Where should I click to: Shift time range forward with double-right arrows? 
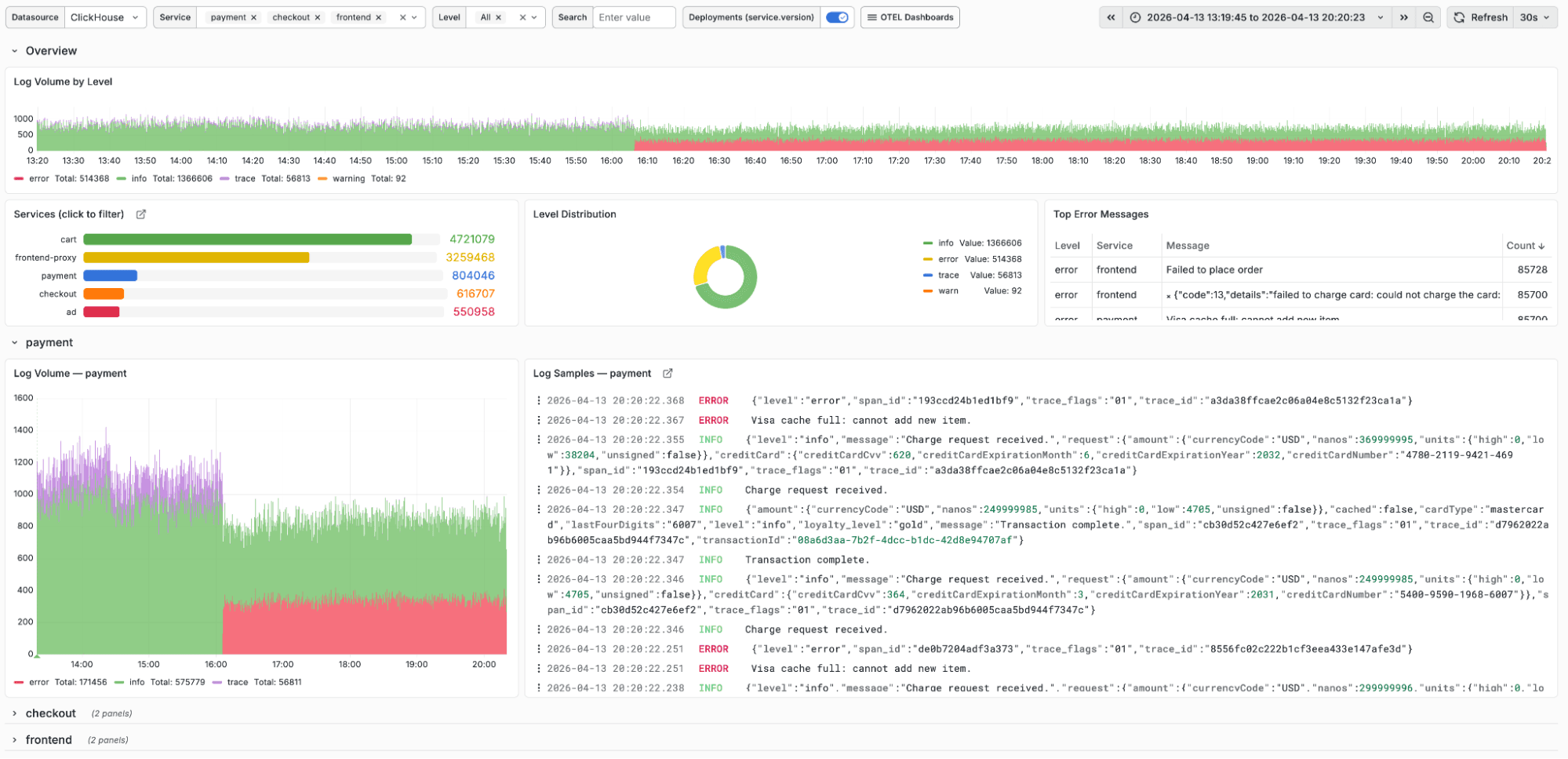[x=1403, y=17]
